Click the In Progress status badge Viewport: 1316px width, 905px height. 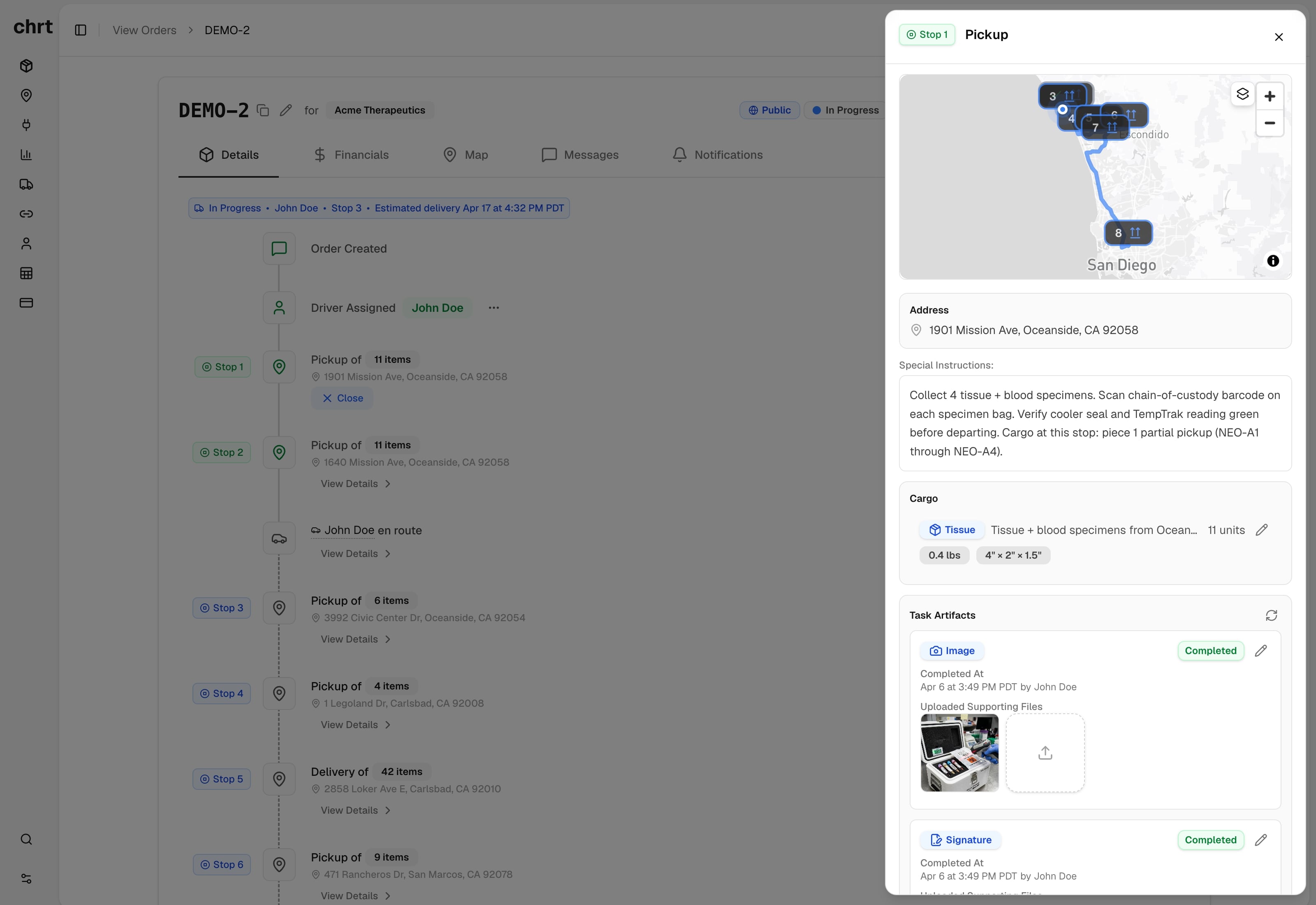pos(846,110)
